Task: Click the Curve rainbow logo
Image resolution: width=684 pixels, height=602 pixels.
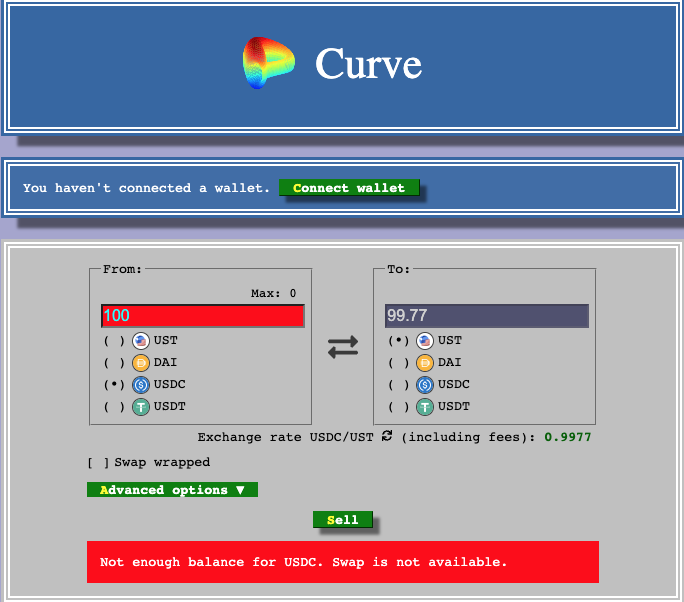Action: [270, 63]
